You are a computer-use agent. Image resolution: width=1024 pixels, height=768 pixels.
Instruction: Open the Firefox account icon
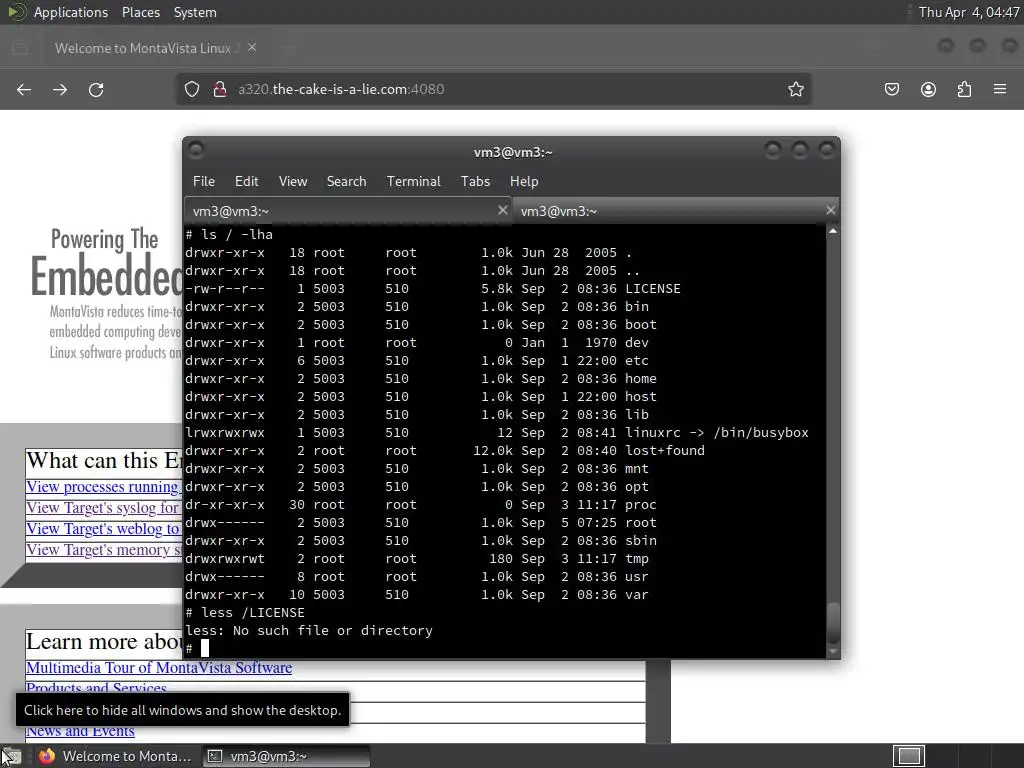coord(928,89)
